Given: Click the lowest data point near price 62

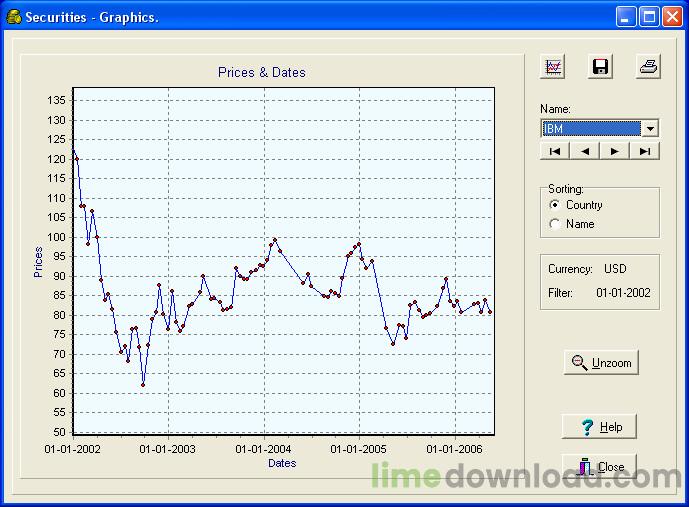Looking at the screenshot, I should 143,385.
